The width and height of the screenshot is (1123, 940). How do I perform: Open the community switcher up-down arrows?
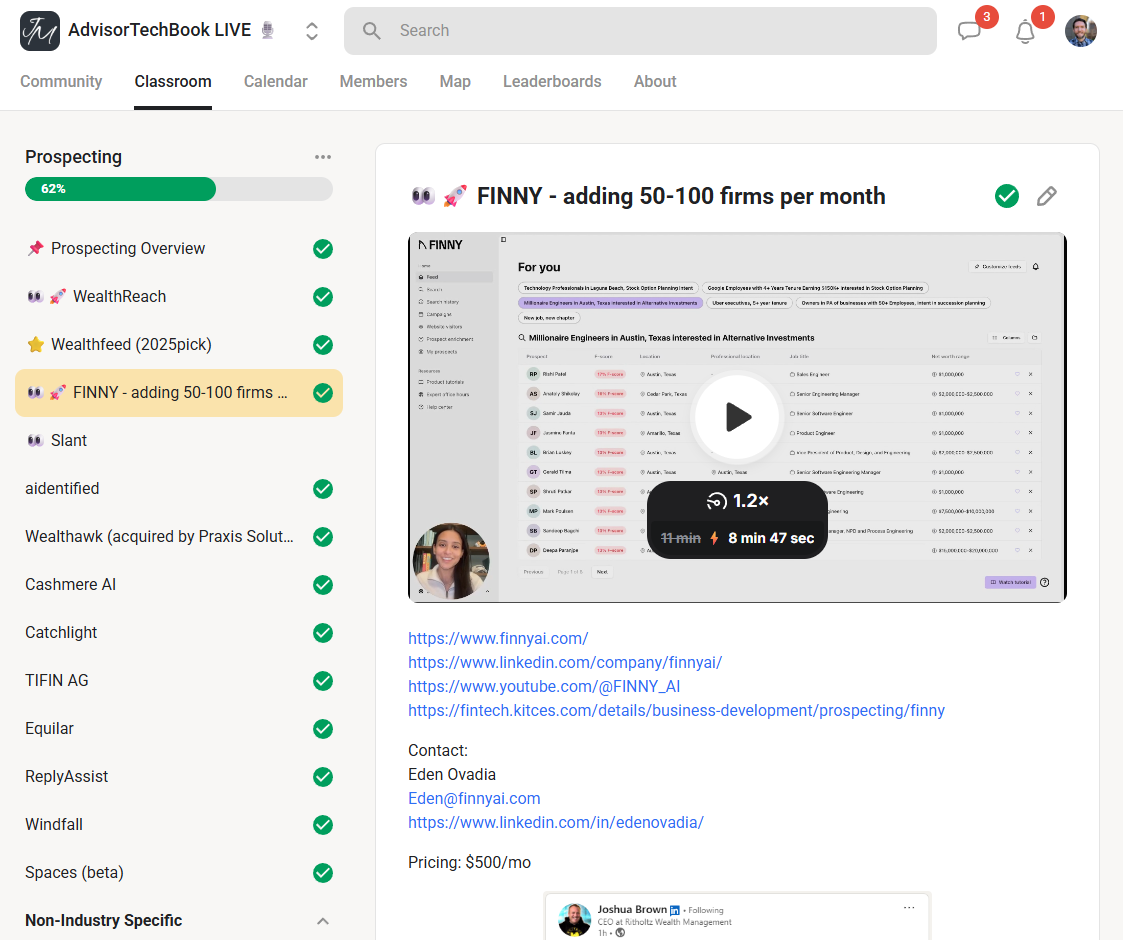tap(312, 31)
